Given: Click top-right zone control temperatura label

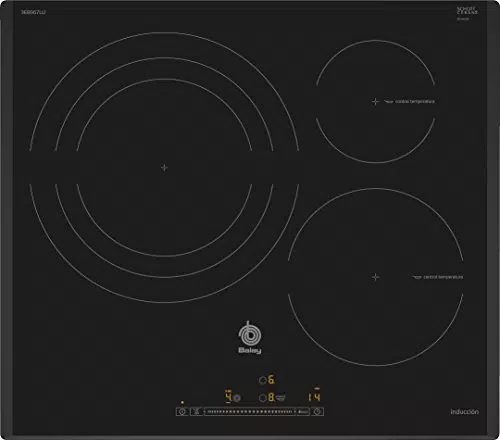Looking at the screenshot, I should pyautogui.click(x=415, y=101).
